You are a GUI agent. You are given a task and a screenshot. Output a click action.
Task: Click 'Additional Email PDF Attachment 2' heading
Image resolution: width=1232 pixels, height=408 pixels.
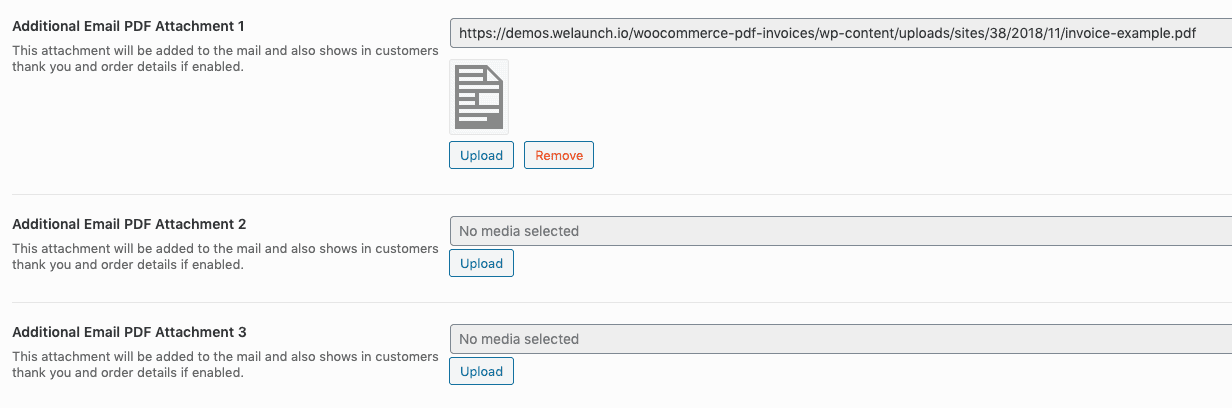click(129, 224)
